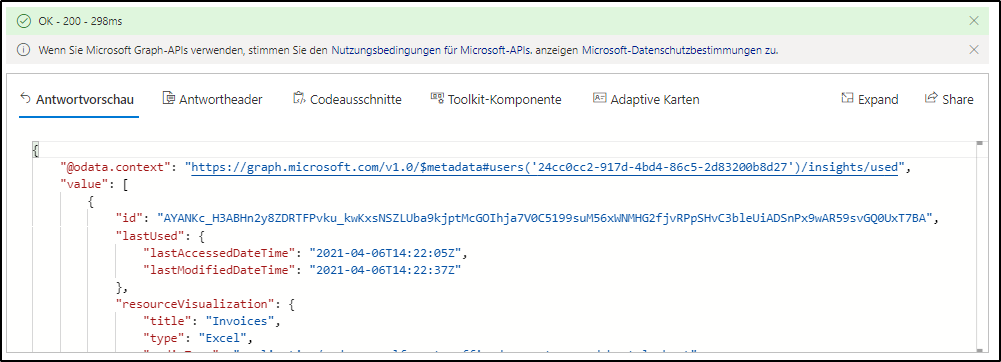The height and width of the screenshot is (362, 1001).
Task: Click the "lastModifiedDateTime" key
Action: [219, 270]
